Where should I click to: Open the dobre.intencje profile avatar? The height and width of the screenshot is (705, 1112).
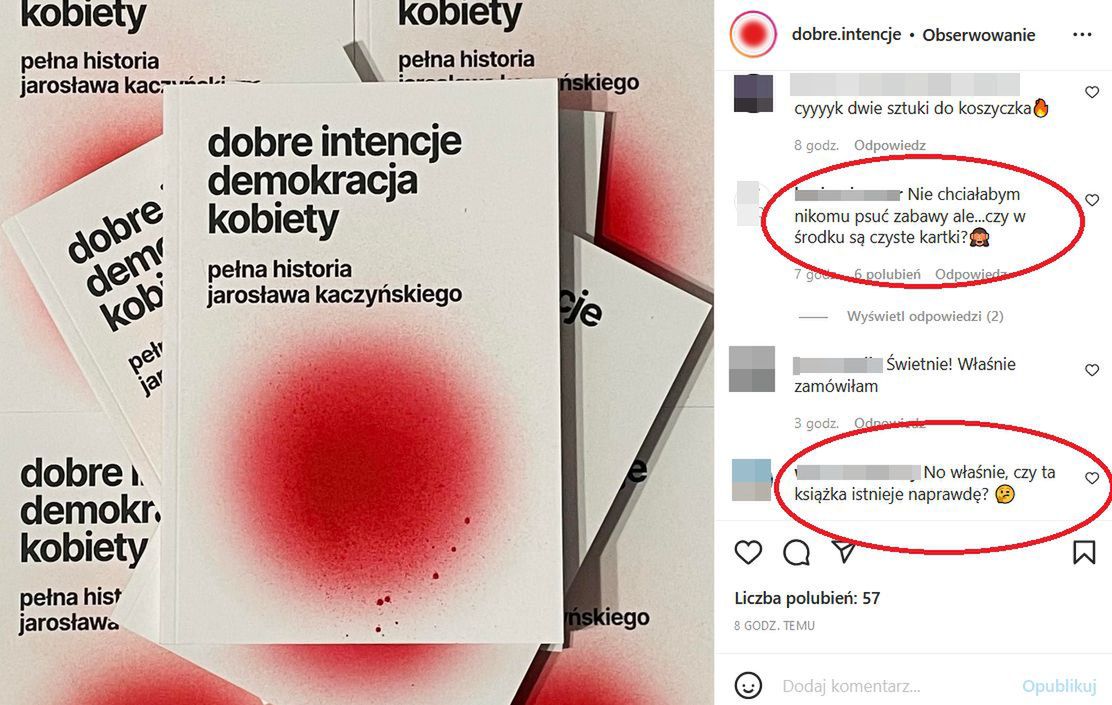tap(753, 34)
